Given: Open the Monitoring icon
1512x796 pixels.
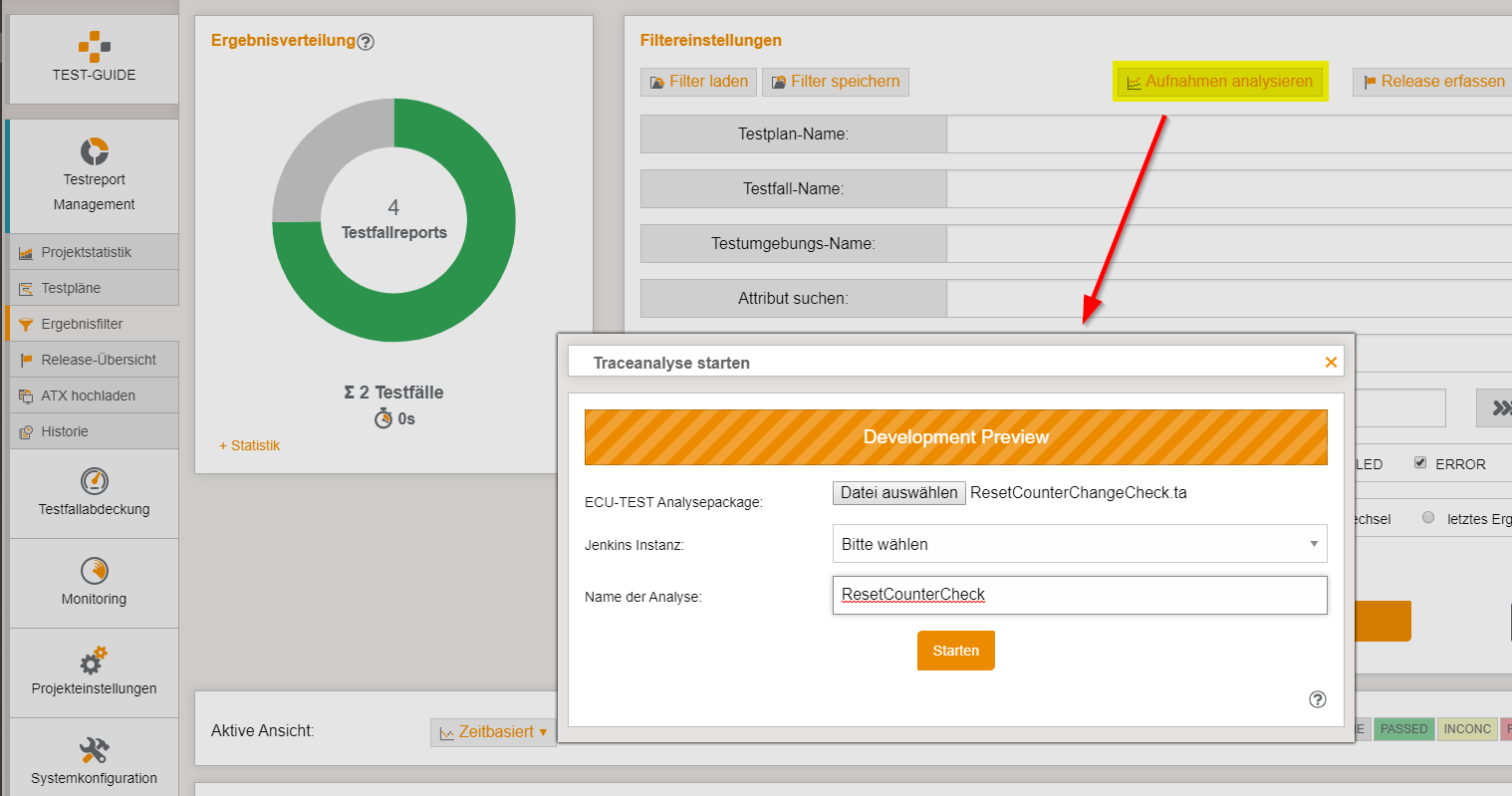Looking at the screenshot, I should click(95, 571).
